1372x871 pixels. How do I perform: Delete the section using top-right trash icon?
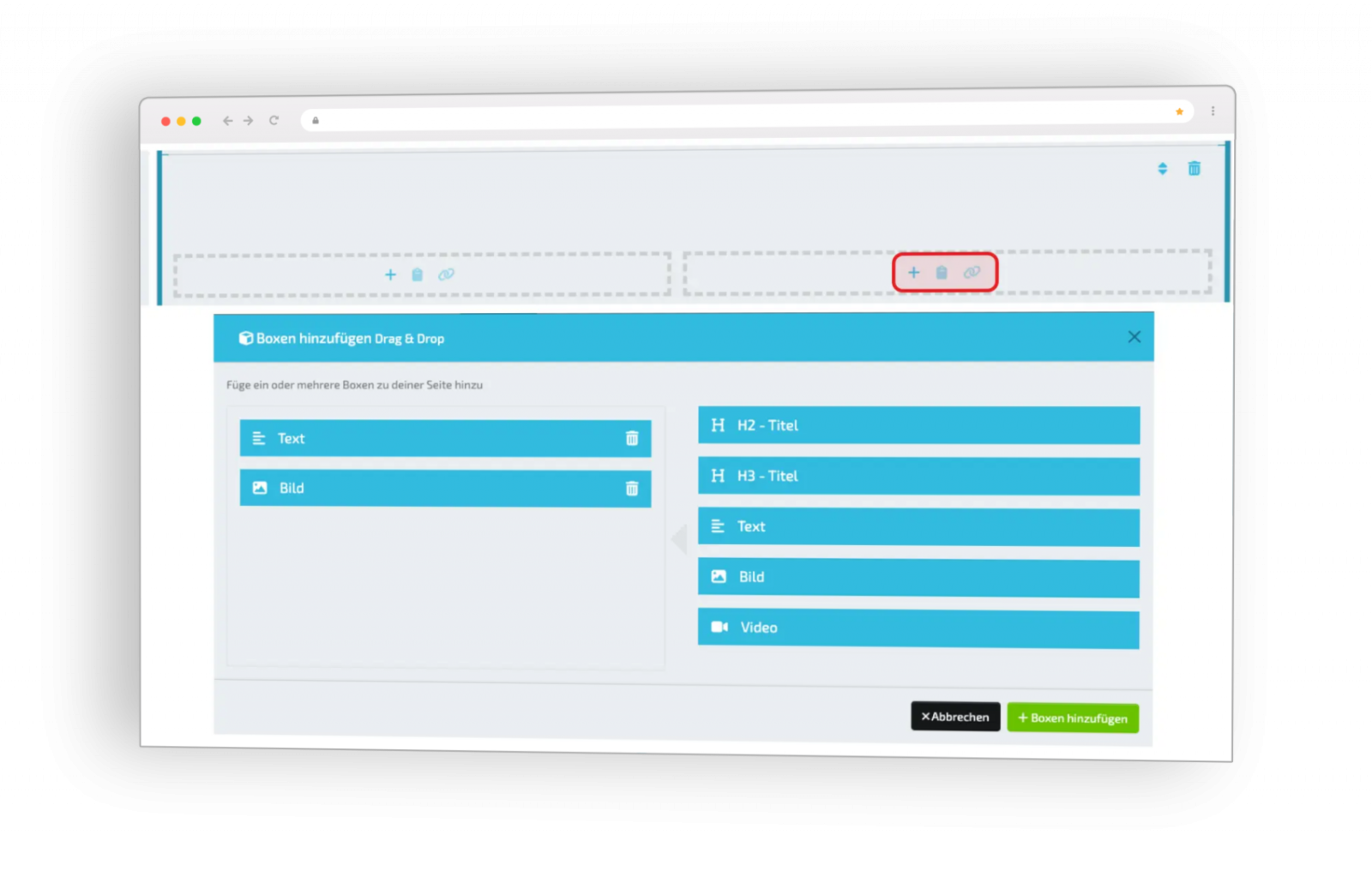click(x=1194, y=168)
